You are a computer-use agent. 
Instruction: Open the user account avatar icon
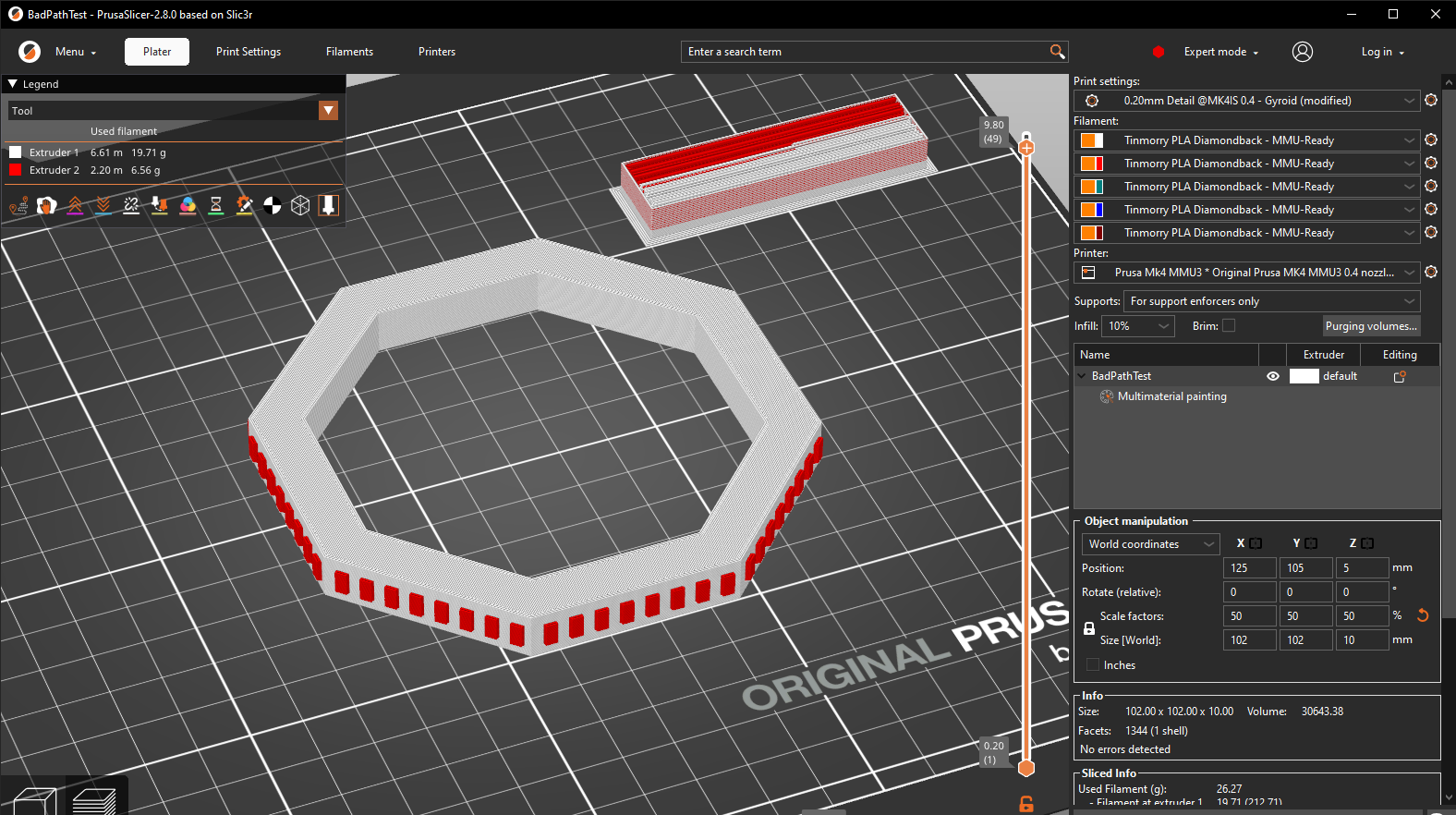point(1303,52)
